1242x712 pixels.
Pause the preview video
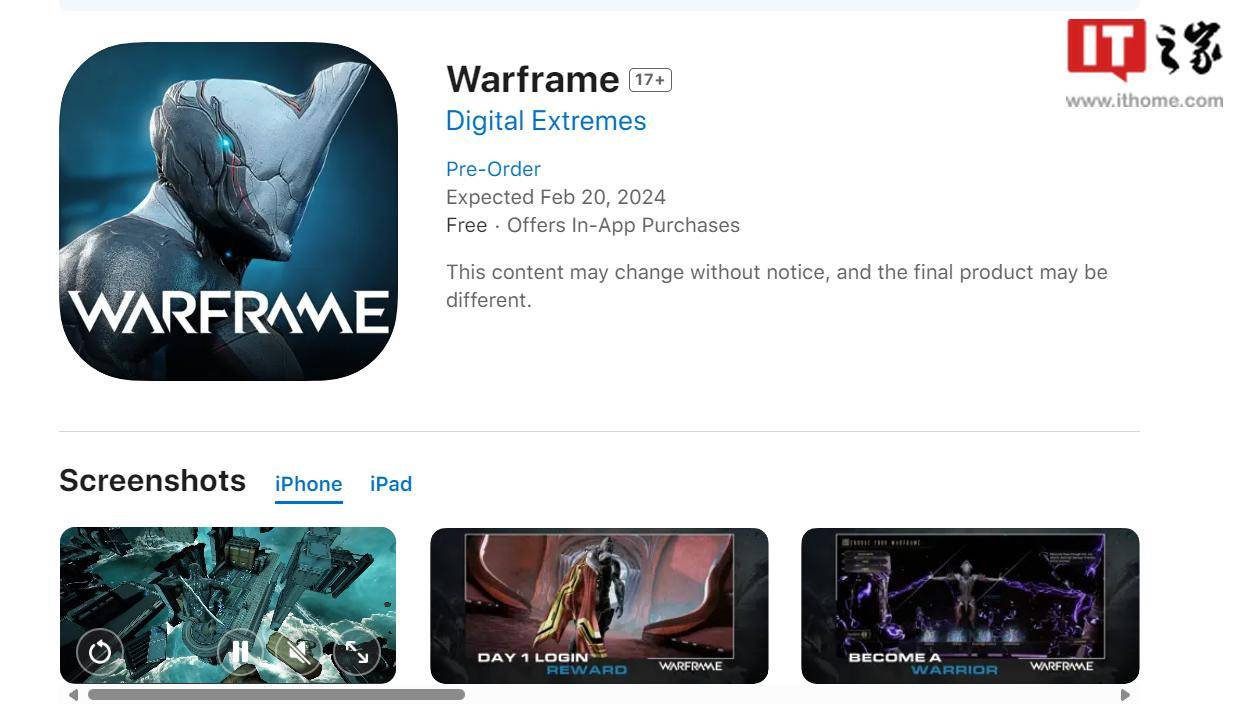tap(240, 652)
